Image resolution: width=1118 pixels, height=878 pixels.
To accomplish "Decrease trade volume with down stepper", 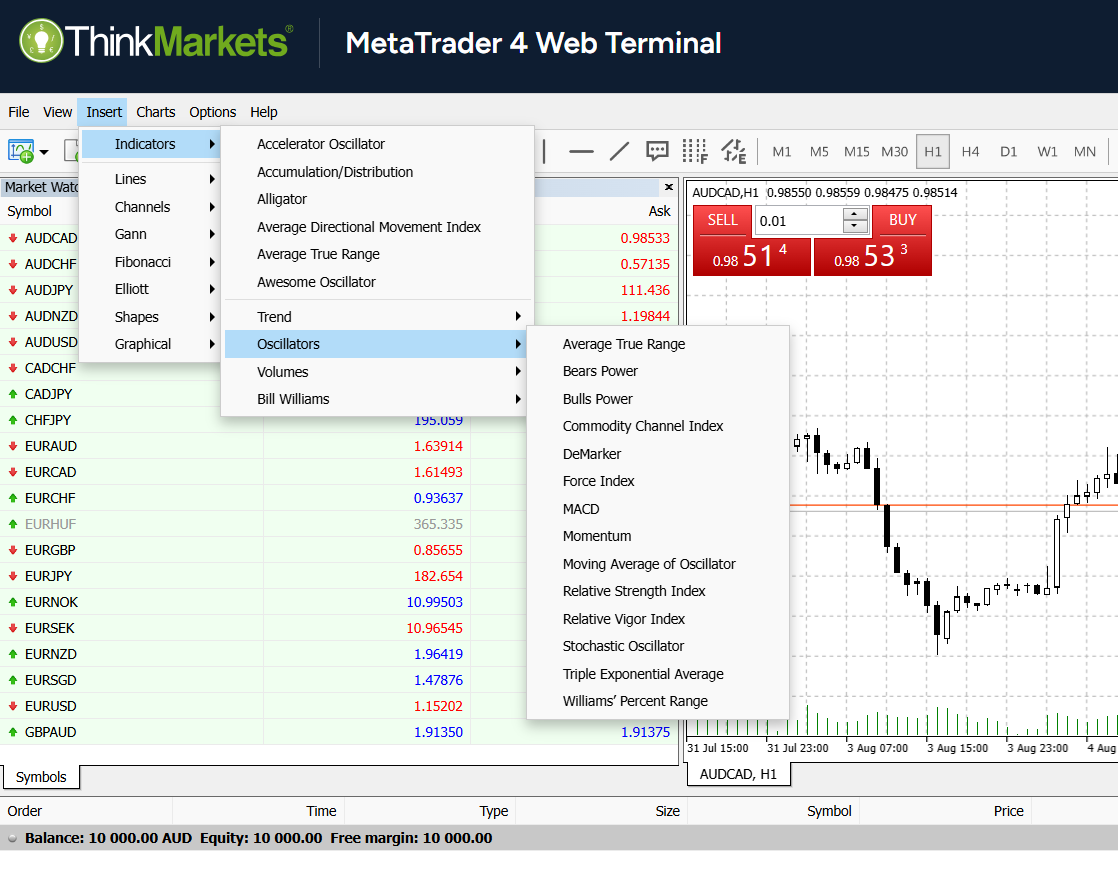I will (854, 226).
